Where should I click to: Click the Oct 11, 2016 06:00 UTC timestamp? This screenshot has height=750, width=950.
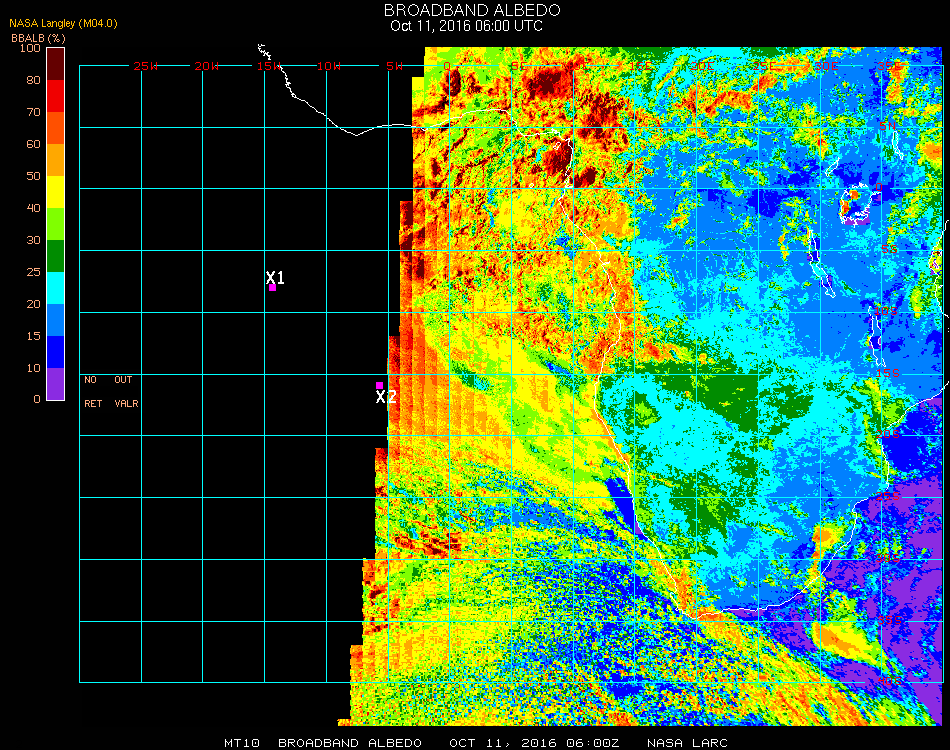click(466, 26)
